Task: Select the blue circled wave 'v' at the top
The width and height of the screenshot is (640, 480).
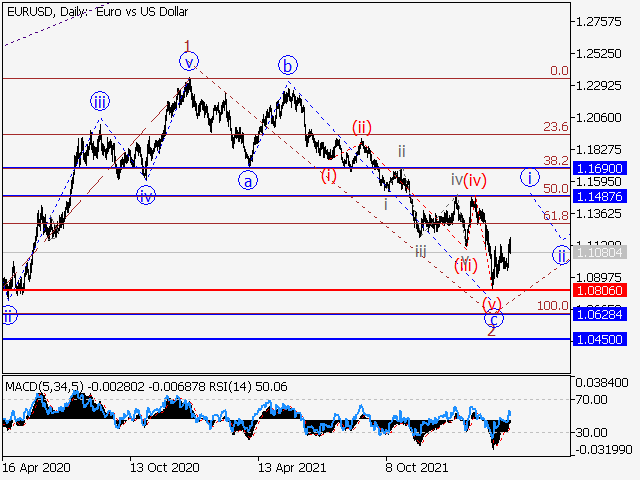Action: [x=189, y=62]
